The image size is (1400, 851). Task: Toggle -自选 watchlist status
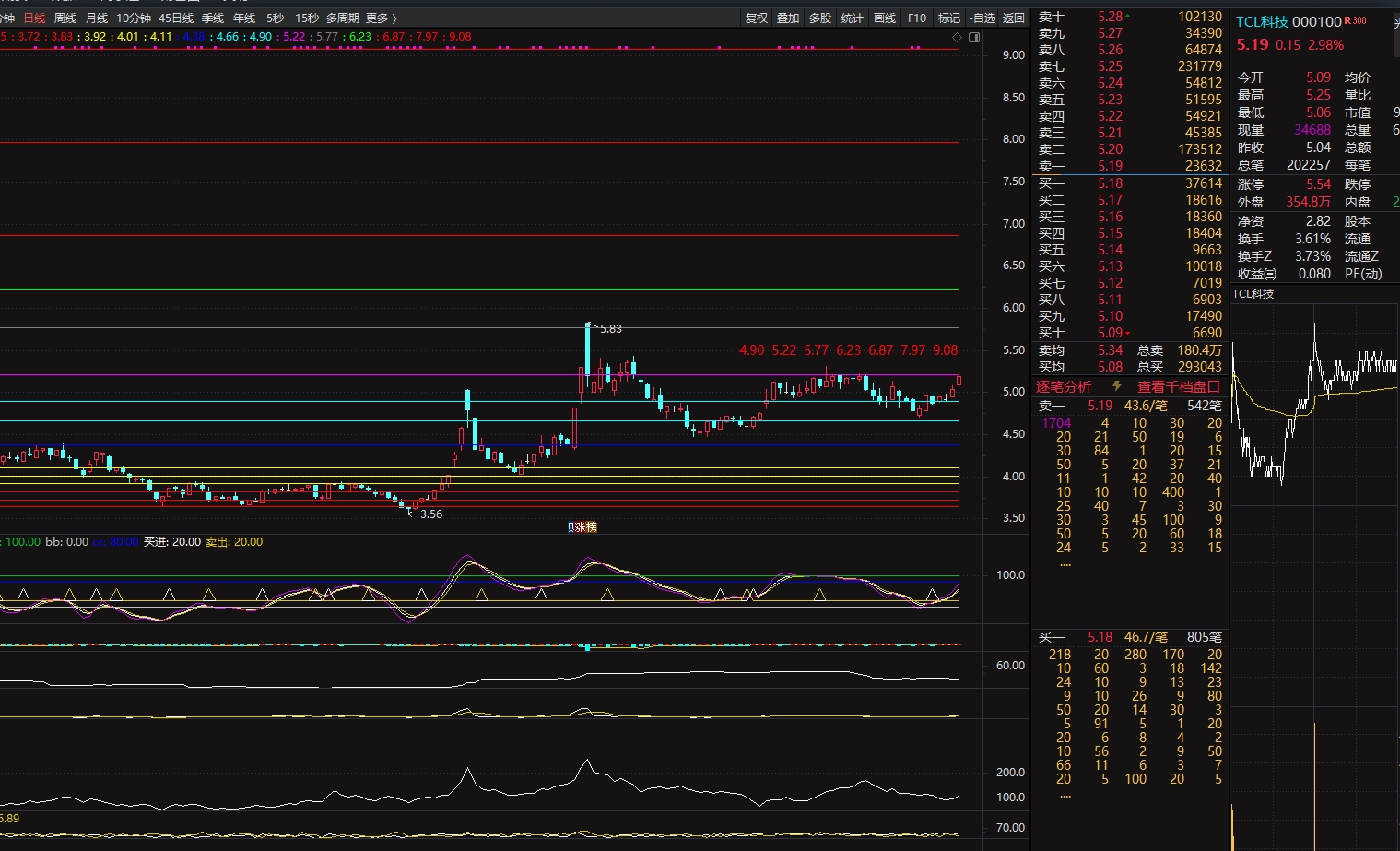point(982,18)
